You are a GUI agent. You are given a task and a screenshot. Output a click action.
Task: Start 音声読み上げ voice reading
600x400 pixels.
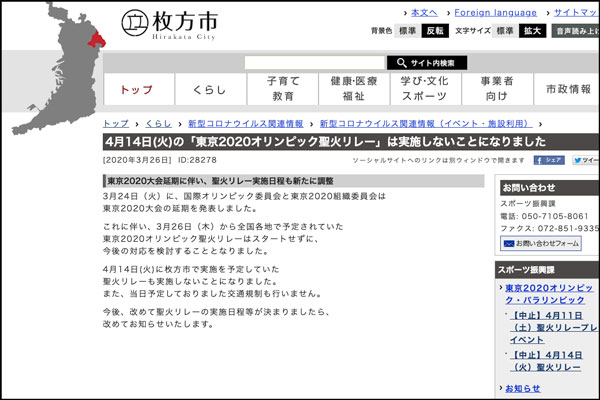point(575,31)
